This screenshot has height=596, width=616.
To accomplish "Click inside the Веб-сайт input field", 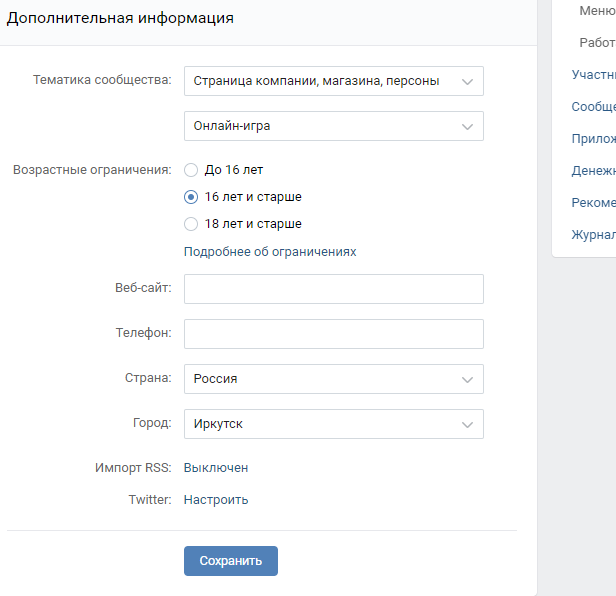I will point(334,289).
